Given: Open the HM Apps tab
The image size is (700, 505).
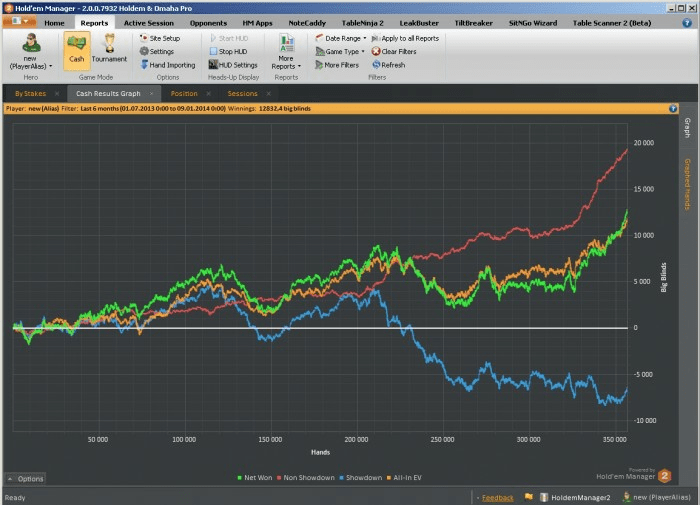Looking at the screenshot, I should pyautogui.click(x=258, y=23).
